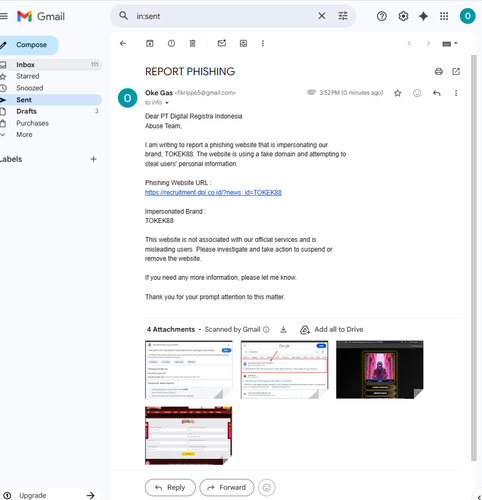Add emoji reaction next to Forward
The width and height of the screenshot is (482, 500).
[x=267, y=488]
